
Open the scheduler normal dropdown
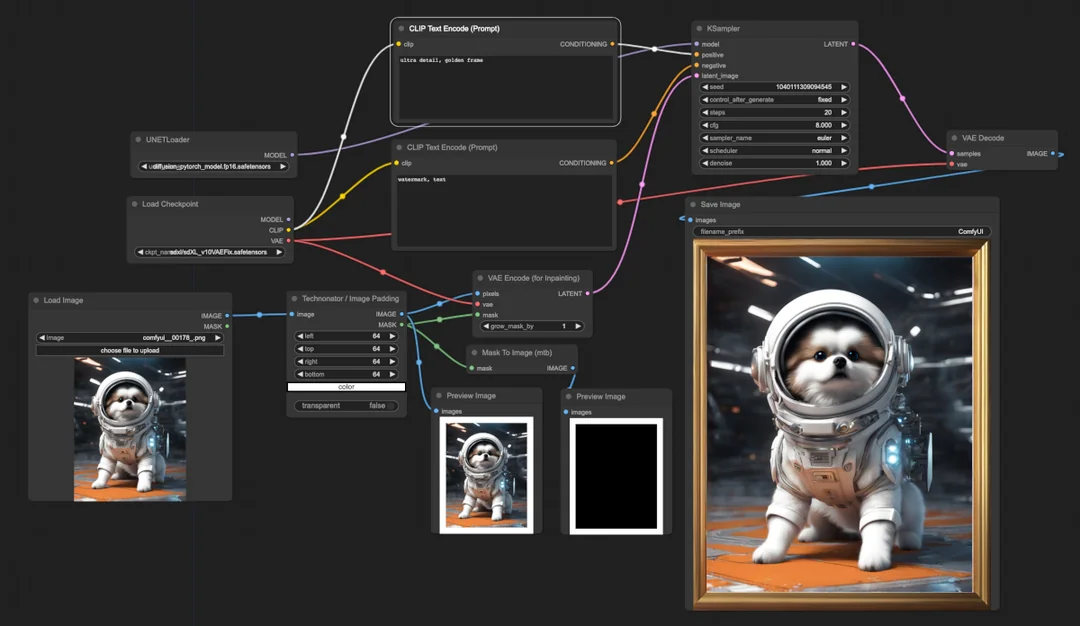tap(775, 150)
